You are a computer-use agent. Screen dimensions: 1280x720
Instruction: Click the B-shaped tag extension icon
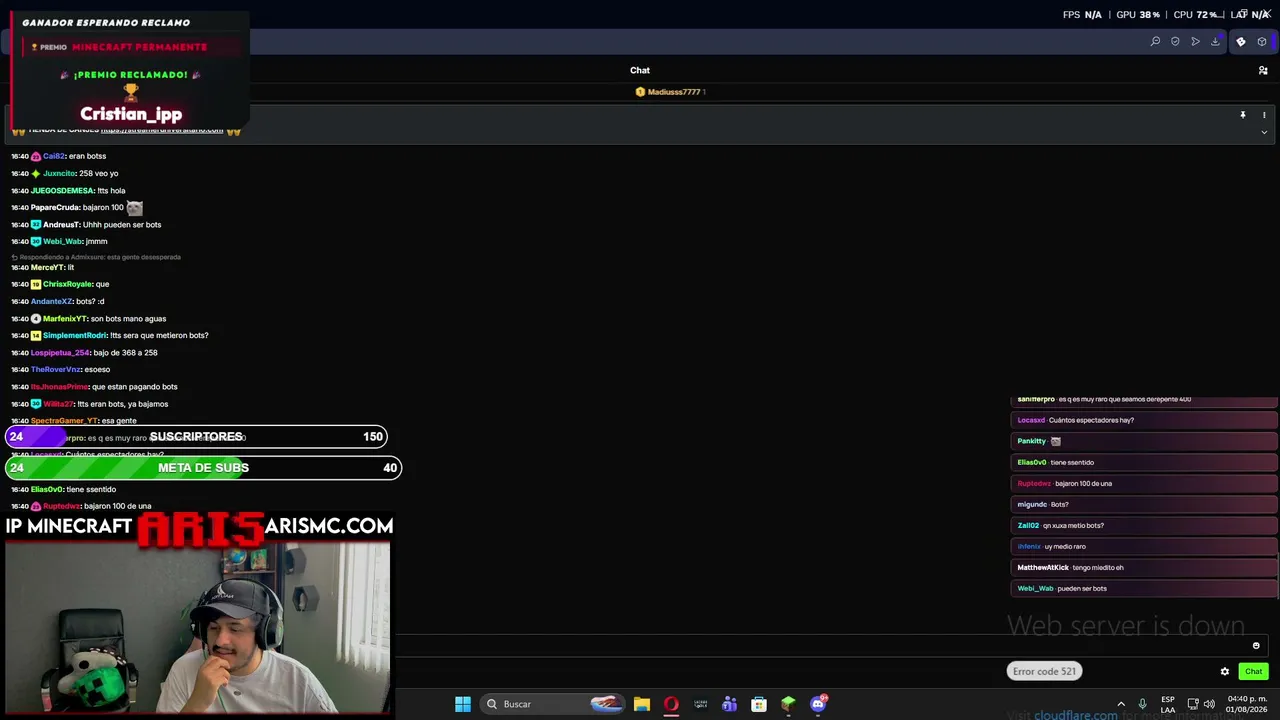[1241, 41]
